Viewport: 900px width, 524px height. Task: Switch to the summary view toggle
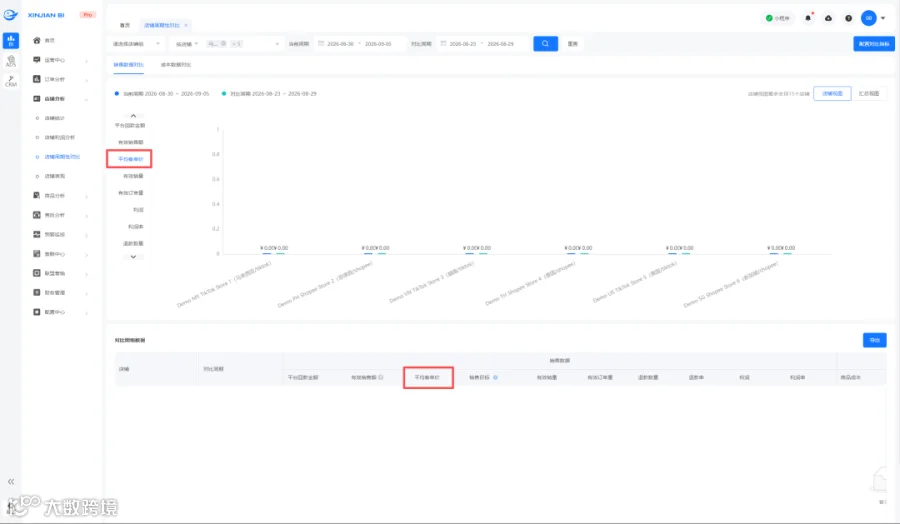point(868,94)
